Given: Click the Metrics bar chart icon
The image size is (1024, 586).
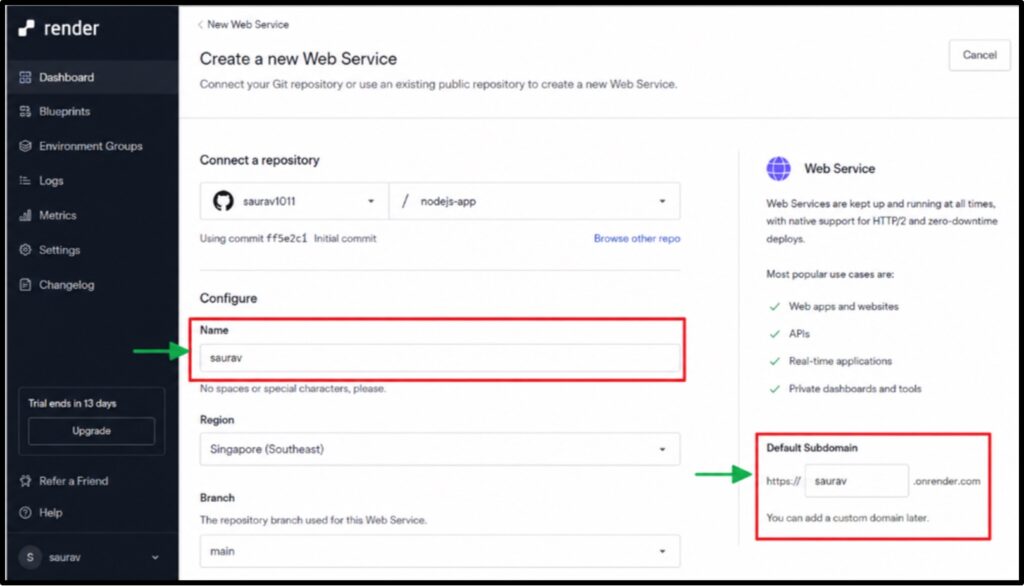Looking at the screenshot, I should [25, 215].
